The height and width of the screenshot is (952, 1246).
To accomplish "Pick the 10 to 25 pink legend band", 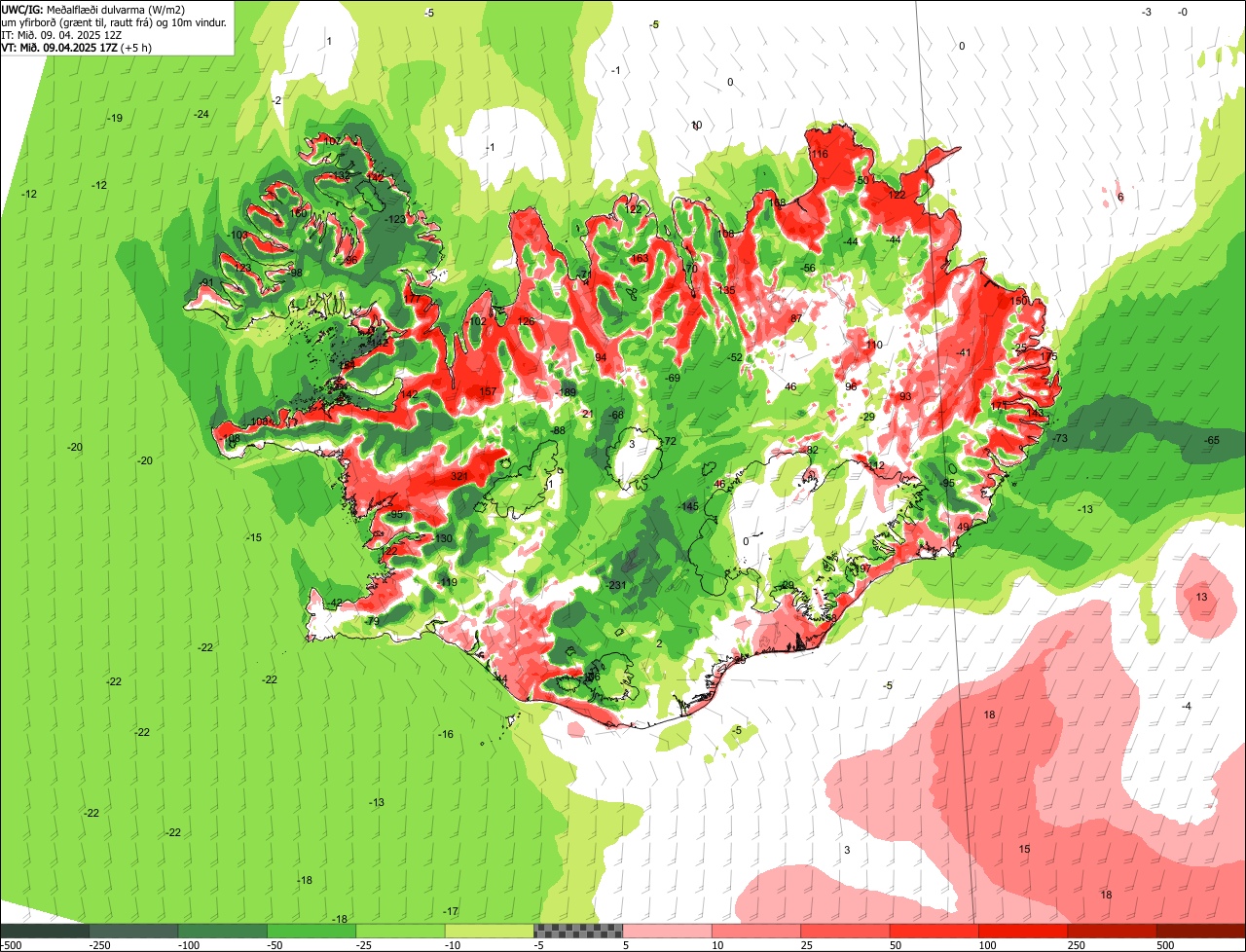I will tap(756, 932).
